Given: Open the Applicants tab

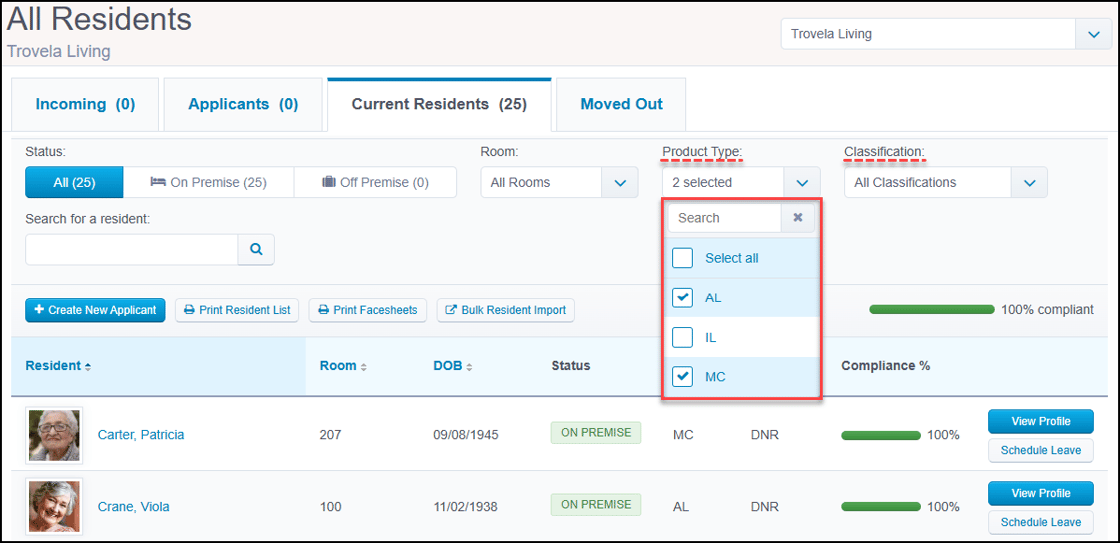Looking at the screenshot, I should click(243, 104).
